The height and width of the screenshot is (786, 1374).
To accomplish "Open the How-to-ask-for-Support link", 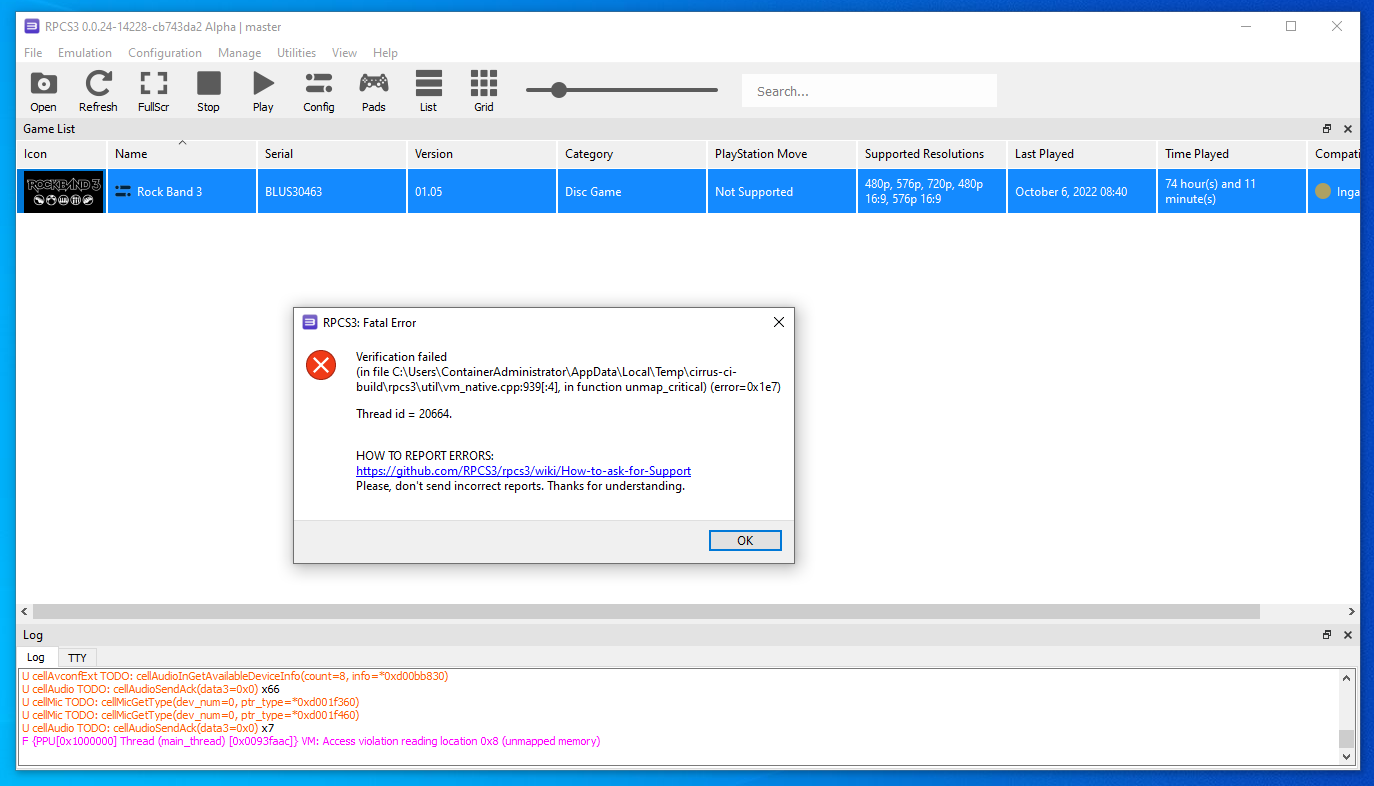I will click(x=523, y=470).
